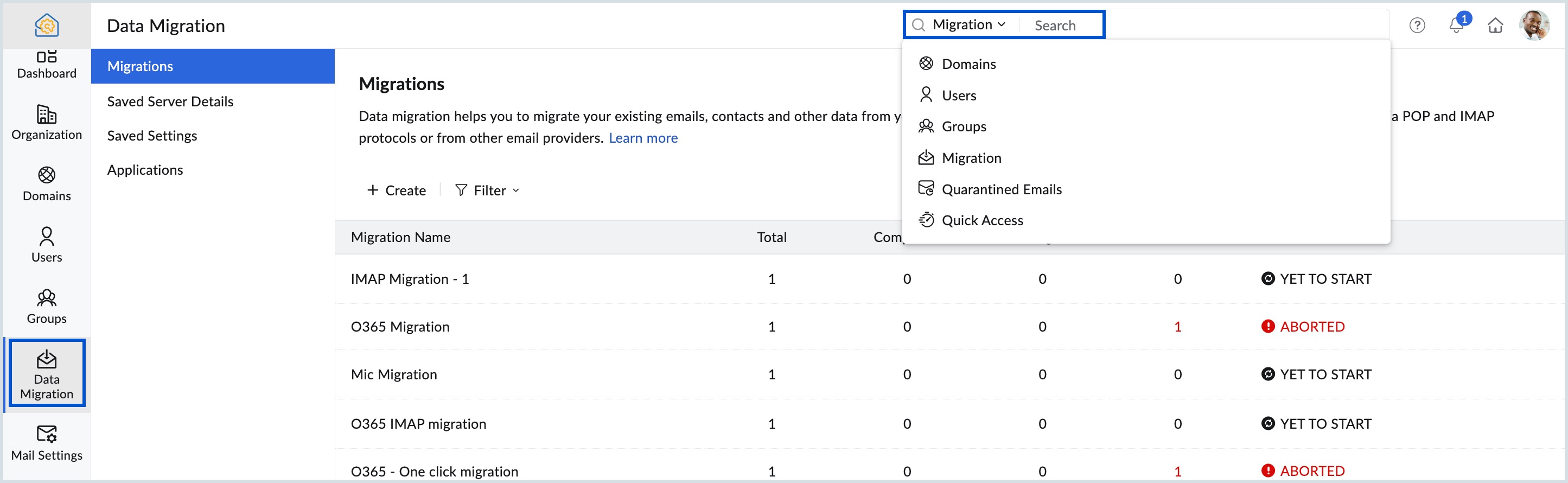Viewport: 1568px width, 483px height.
Task: Click the Create migration button
Action: (x=396, y=190)
